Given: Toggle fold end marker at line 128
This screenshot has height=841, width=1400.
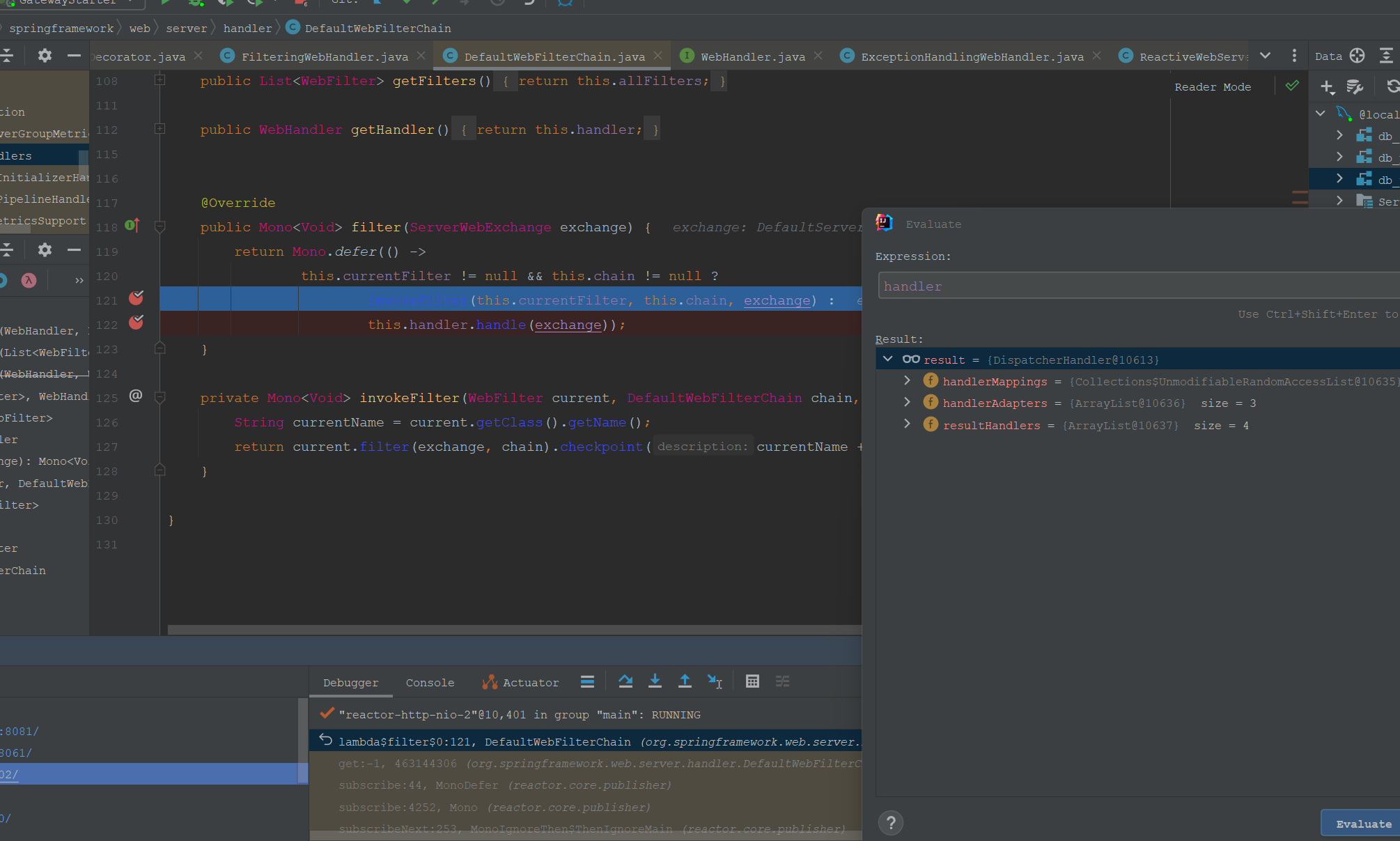Looking at the screenshot, I should click(160, 470).
